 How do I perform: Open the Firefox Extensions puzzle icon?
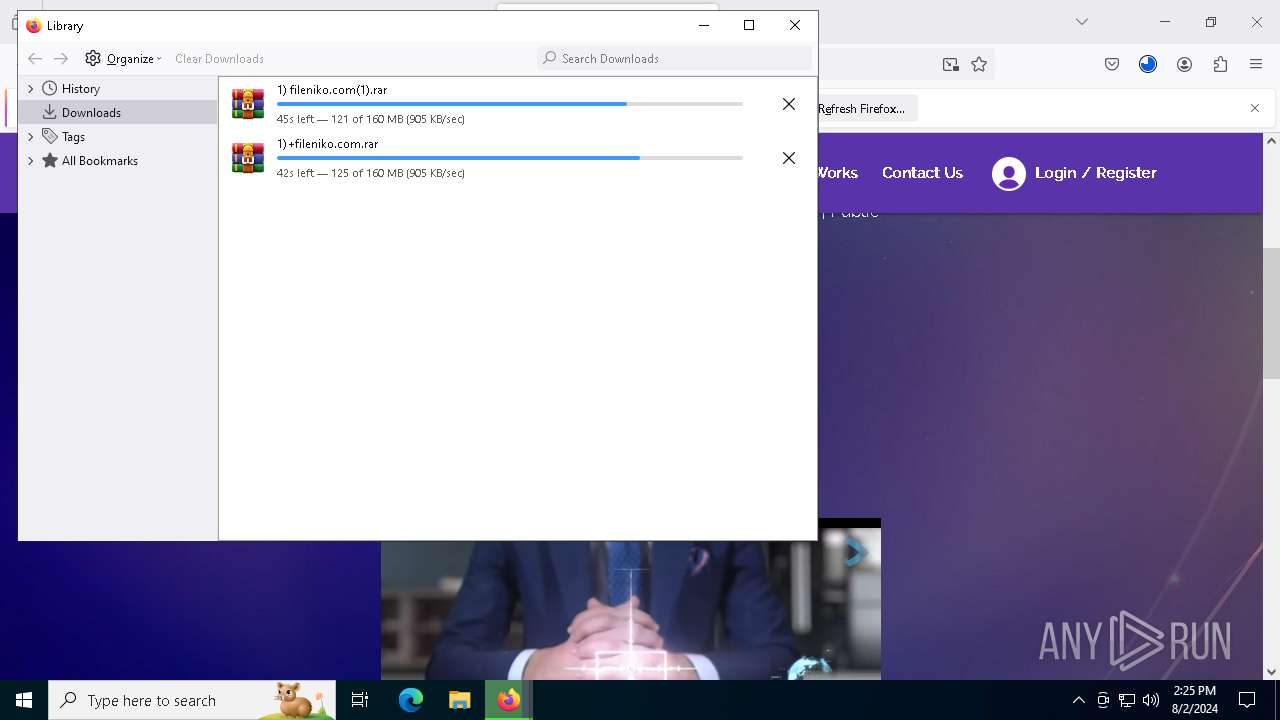[x=1220, y=65]
